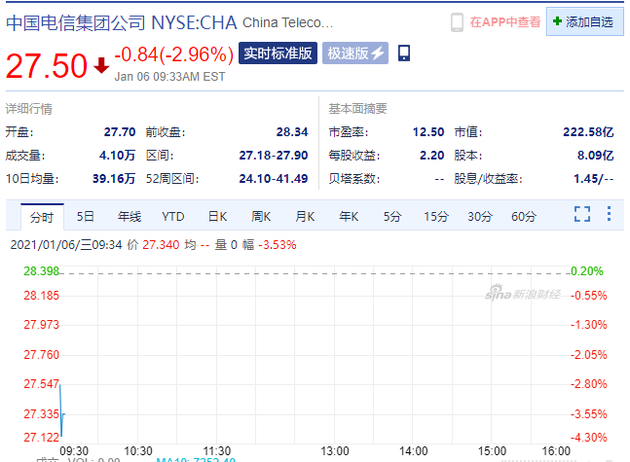The image size is (630, 462).
Task: Choose the 30分 interval tab
Action: (480, 217)
